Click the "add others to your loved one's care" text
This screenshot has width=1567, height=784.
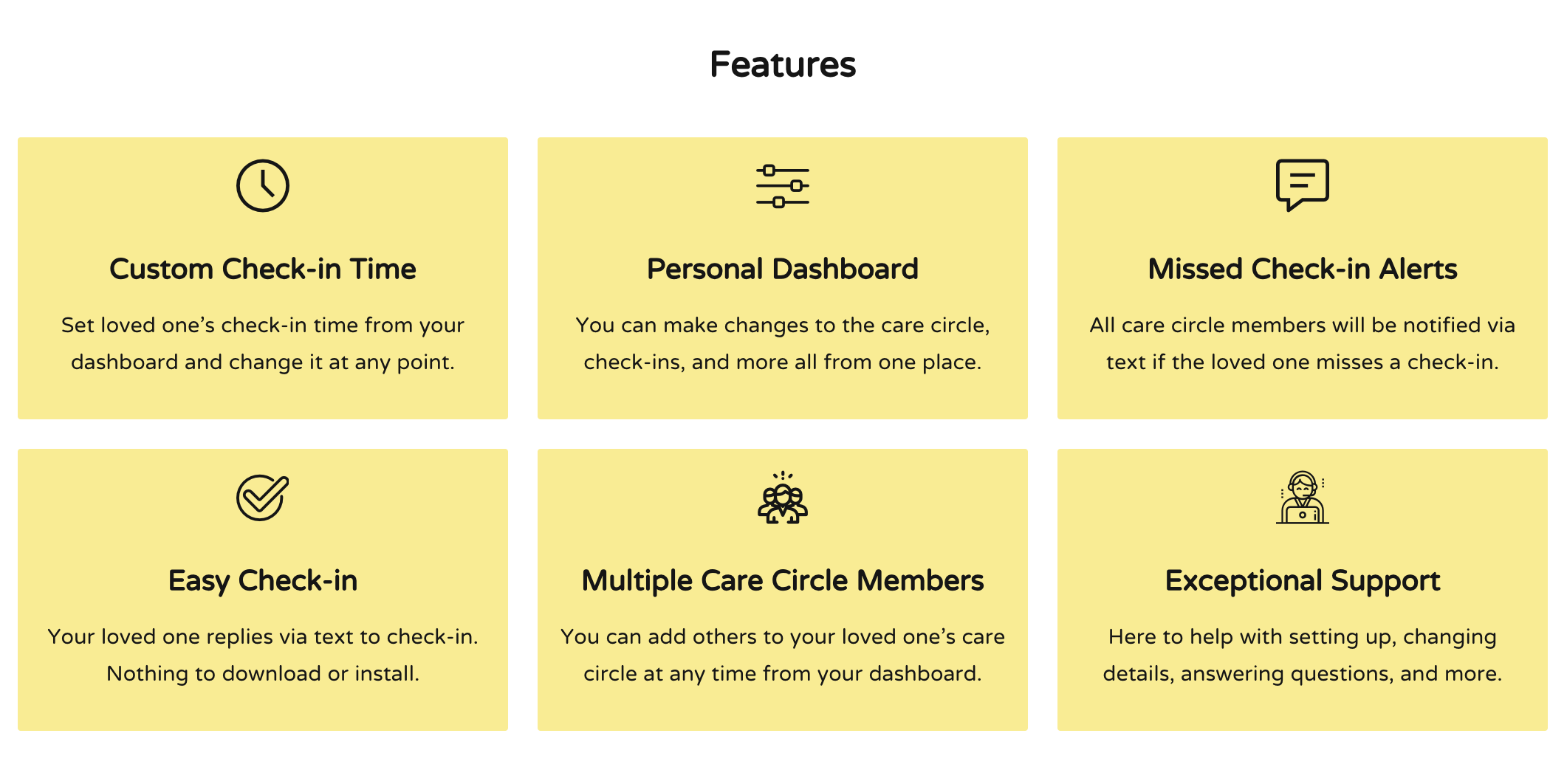(782, 636)
